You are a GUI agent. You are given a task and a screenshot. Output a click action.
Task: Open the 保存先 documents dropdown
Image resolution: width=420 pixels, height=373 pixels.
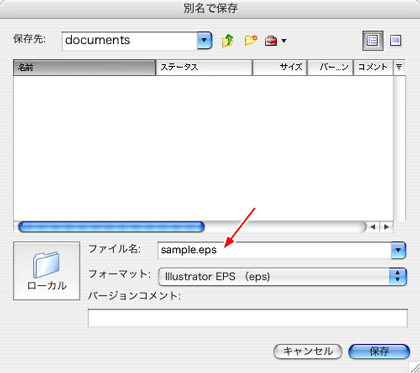tap(205, 41)
